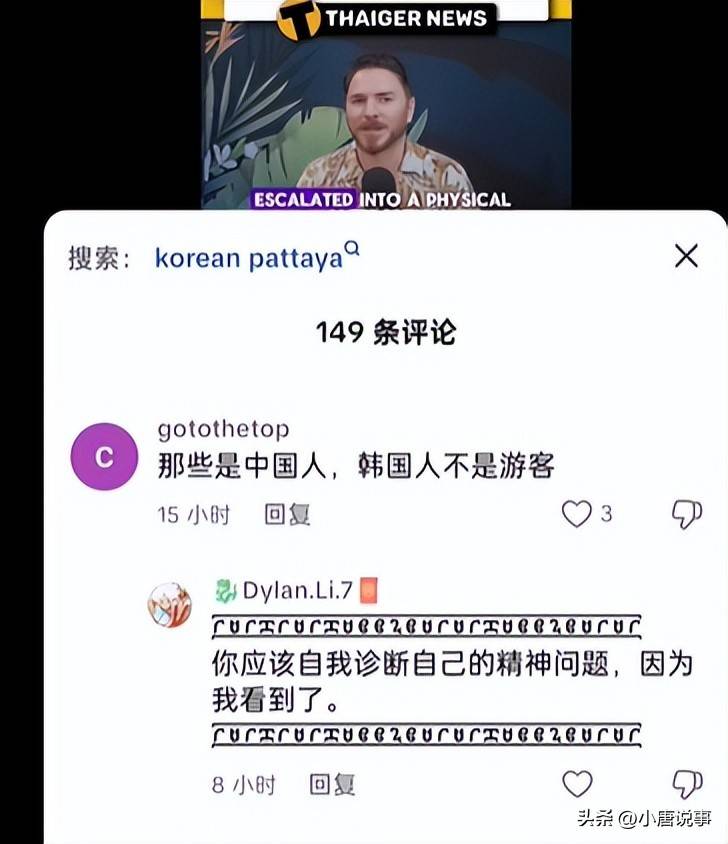The height and width of the screenshot is (844, 728).
Task: Dislike gotothetop's comment with thumbs-down icon
Action: tap(687, 515)
